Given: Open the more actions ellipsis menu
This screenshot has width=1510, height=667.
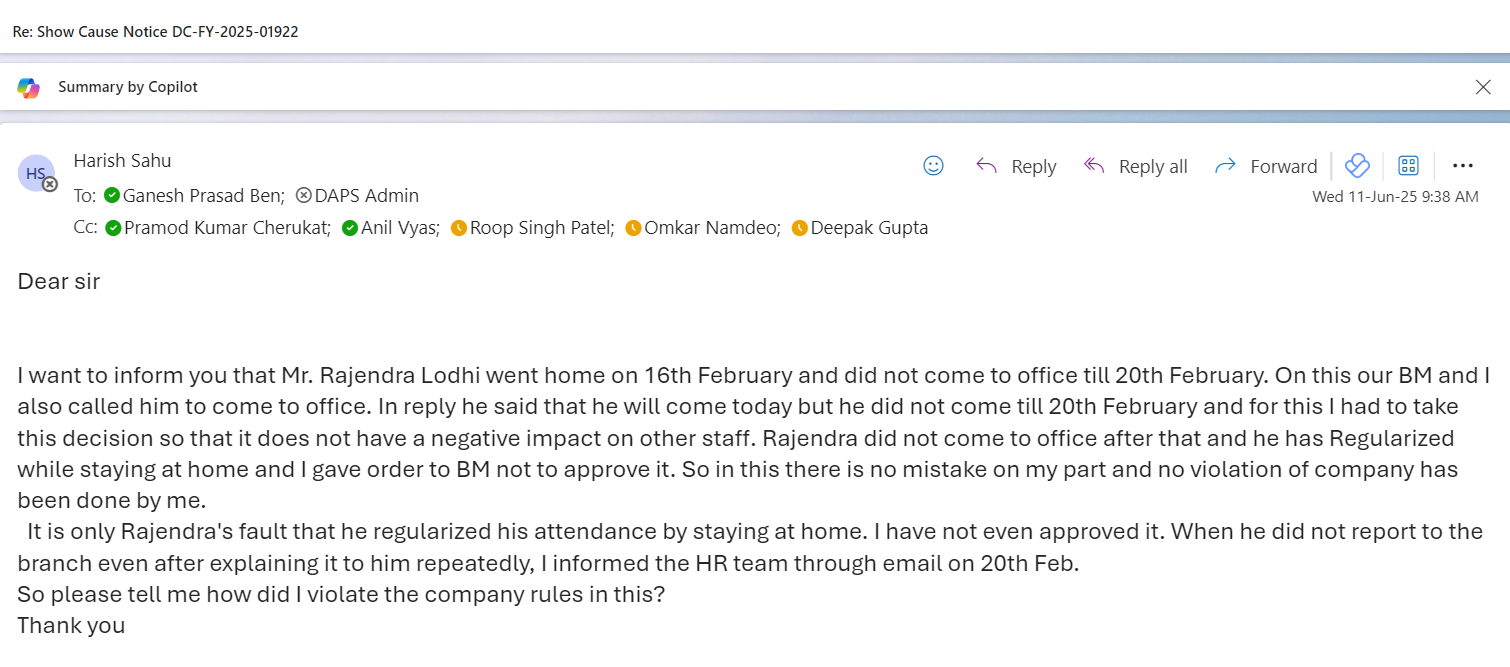Looking at the screenshot, I should [1463, 166].
